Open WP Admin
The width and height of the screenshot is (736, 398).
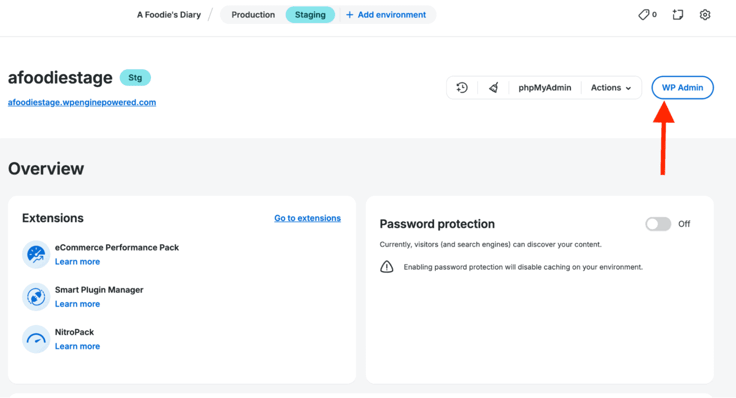[x=682, y=87]
